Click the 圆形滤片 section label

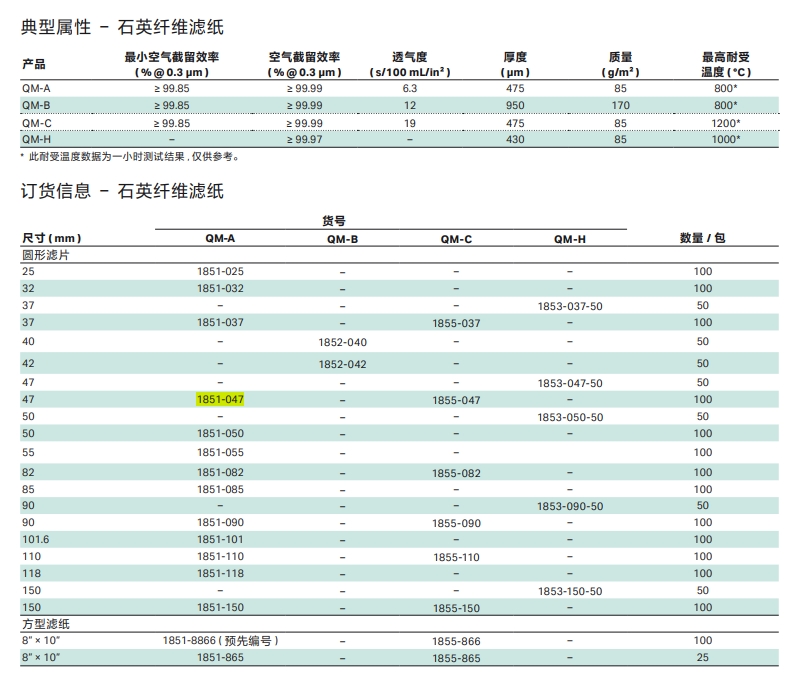45,255
